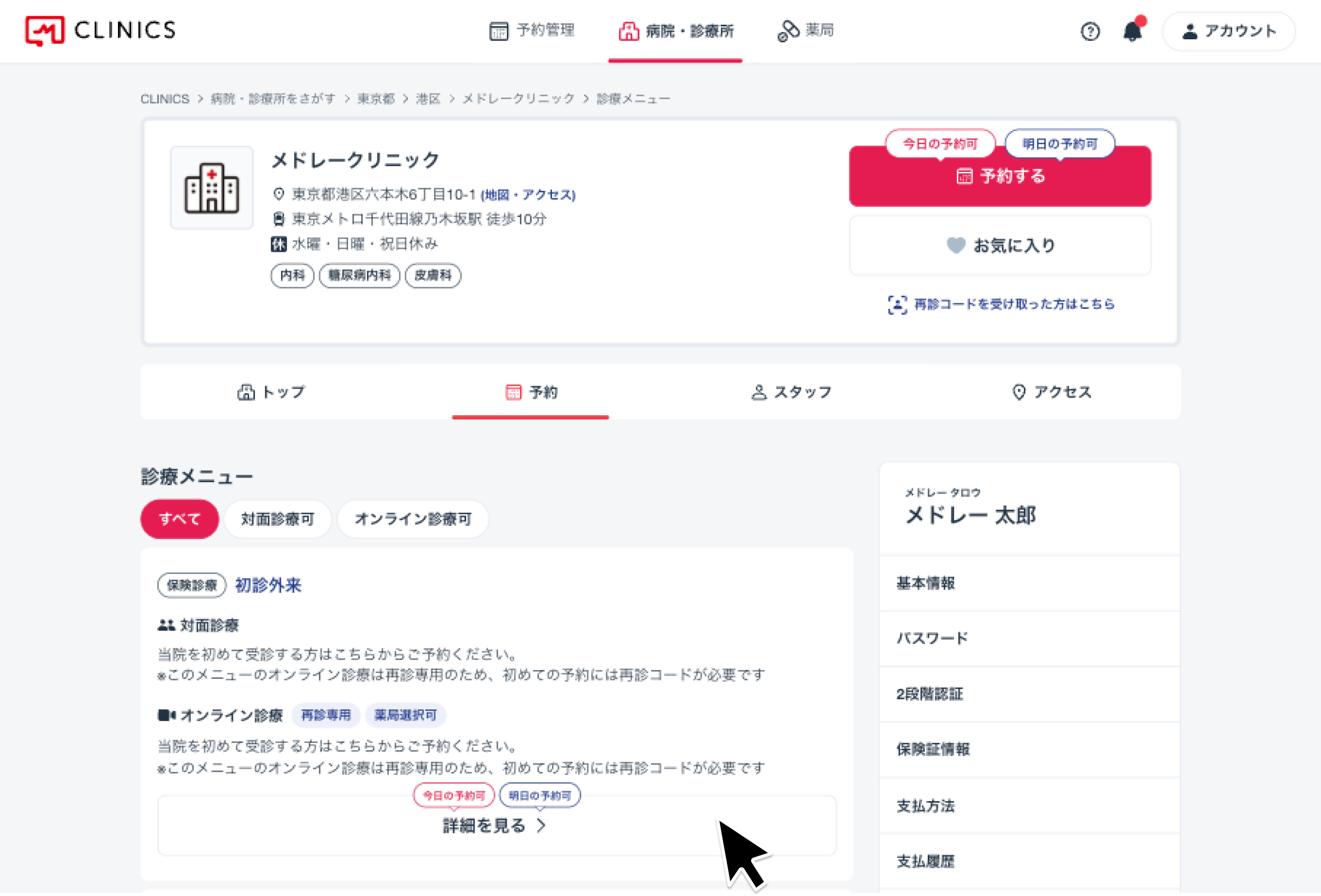Open 予約管理 in the top navigation
The image size is (1321, 896).
[532, 30]
